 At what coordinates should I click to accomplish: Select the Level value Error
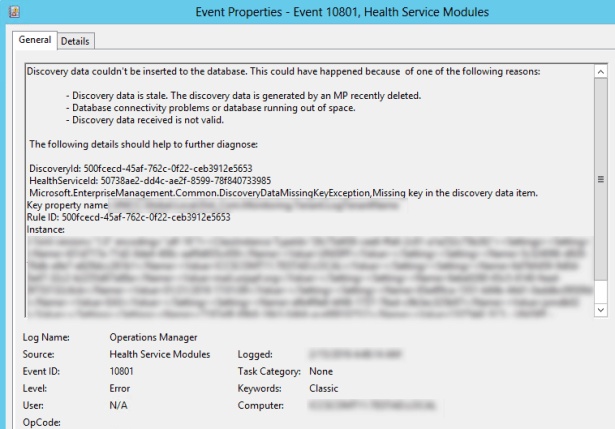pos(120,386)
